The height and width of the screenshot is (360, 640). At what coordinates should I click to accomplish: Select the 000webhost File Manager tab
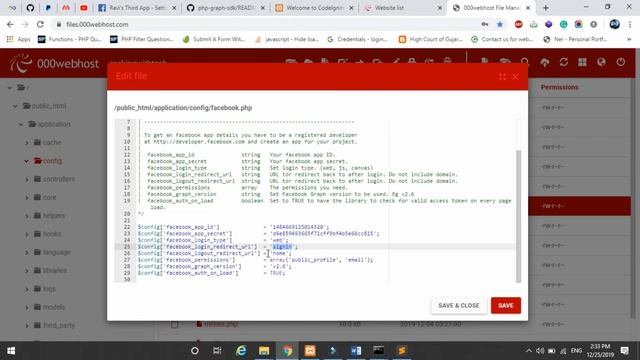click(492, 8)
